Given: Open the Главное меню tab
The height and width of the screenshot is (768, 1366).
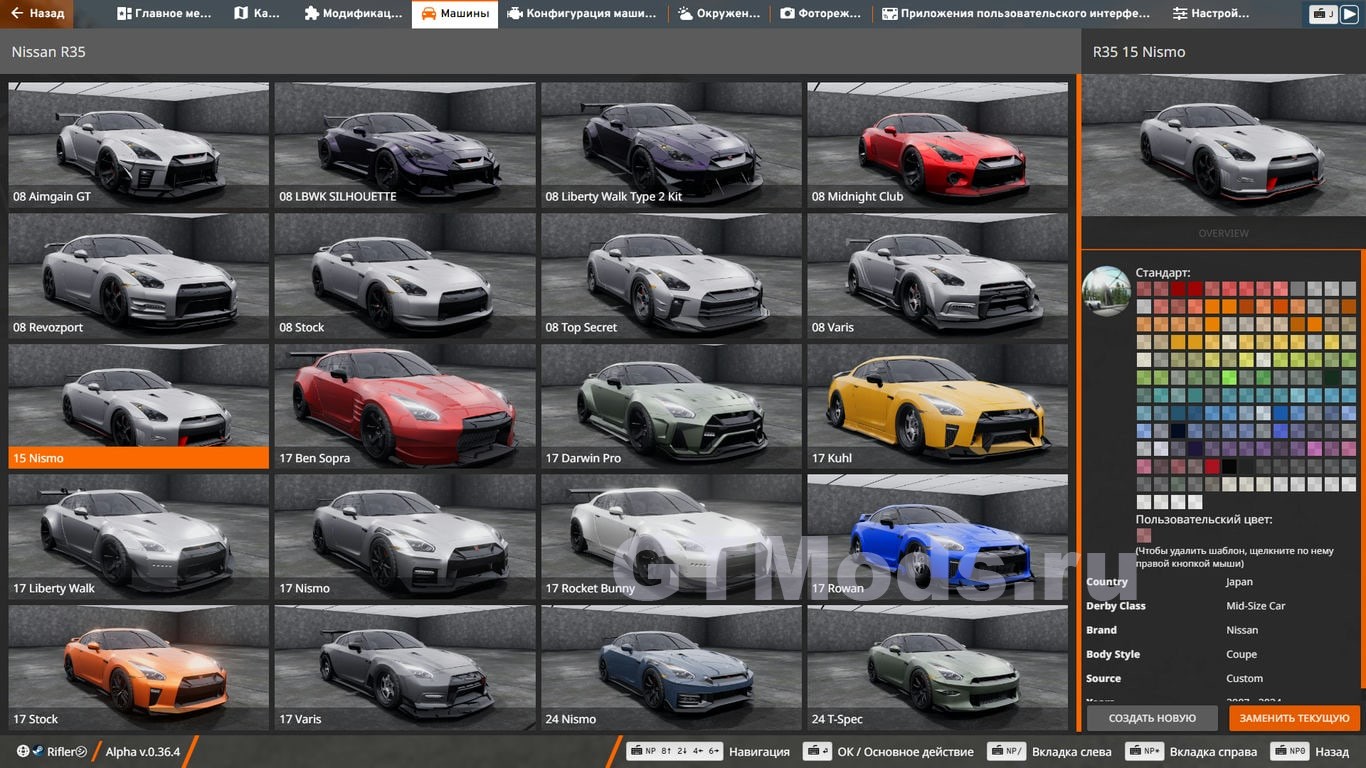Looking at the screenshot, I should coord(165,14).
